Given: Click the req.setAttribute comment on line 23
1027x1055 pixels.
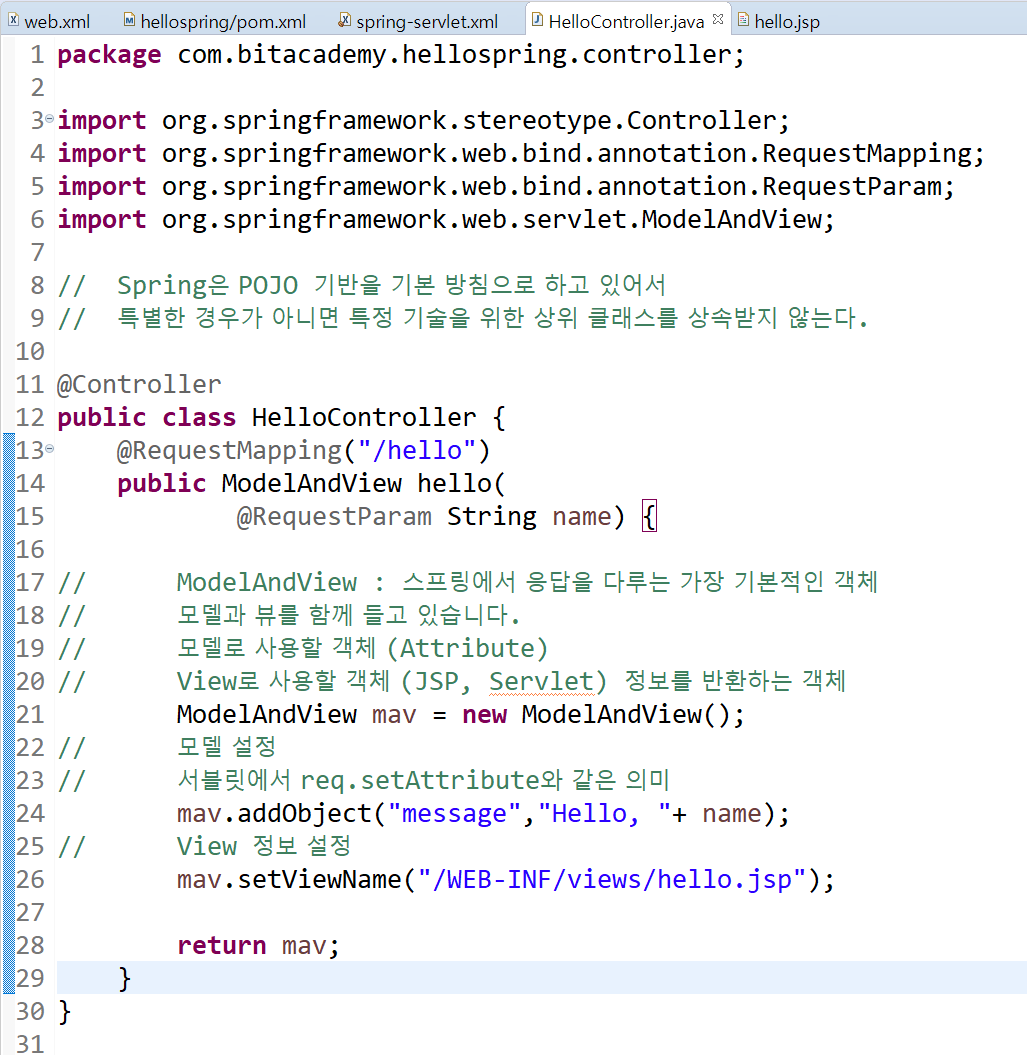Looking at the screenshot, I should tap(420, 780).
